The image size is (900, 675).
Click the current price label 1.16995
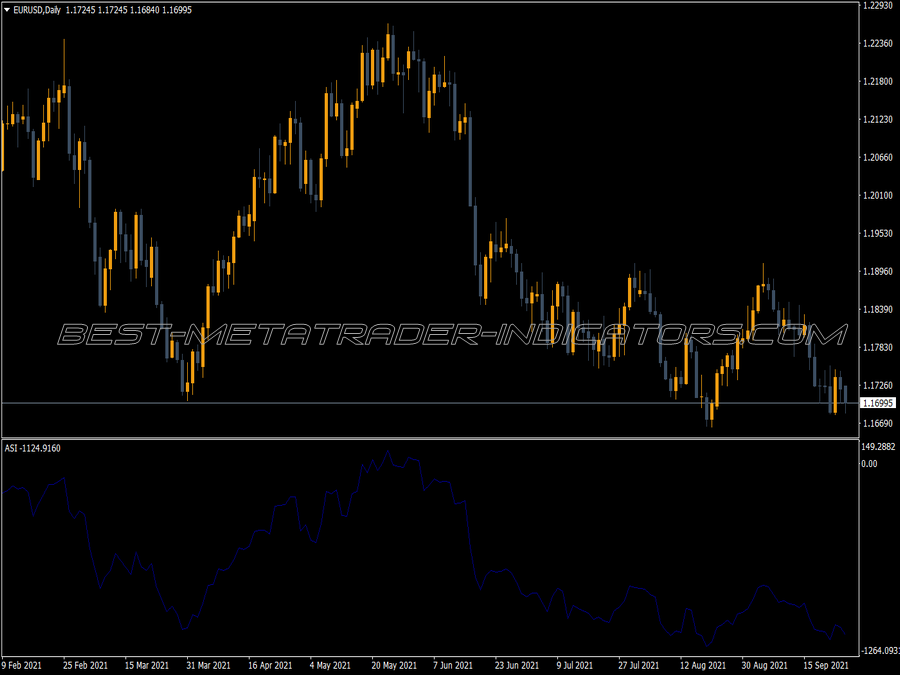coord(878,404)
